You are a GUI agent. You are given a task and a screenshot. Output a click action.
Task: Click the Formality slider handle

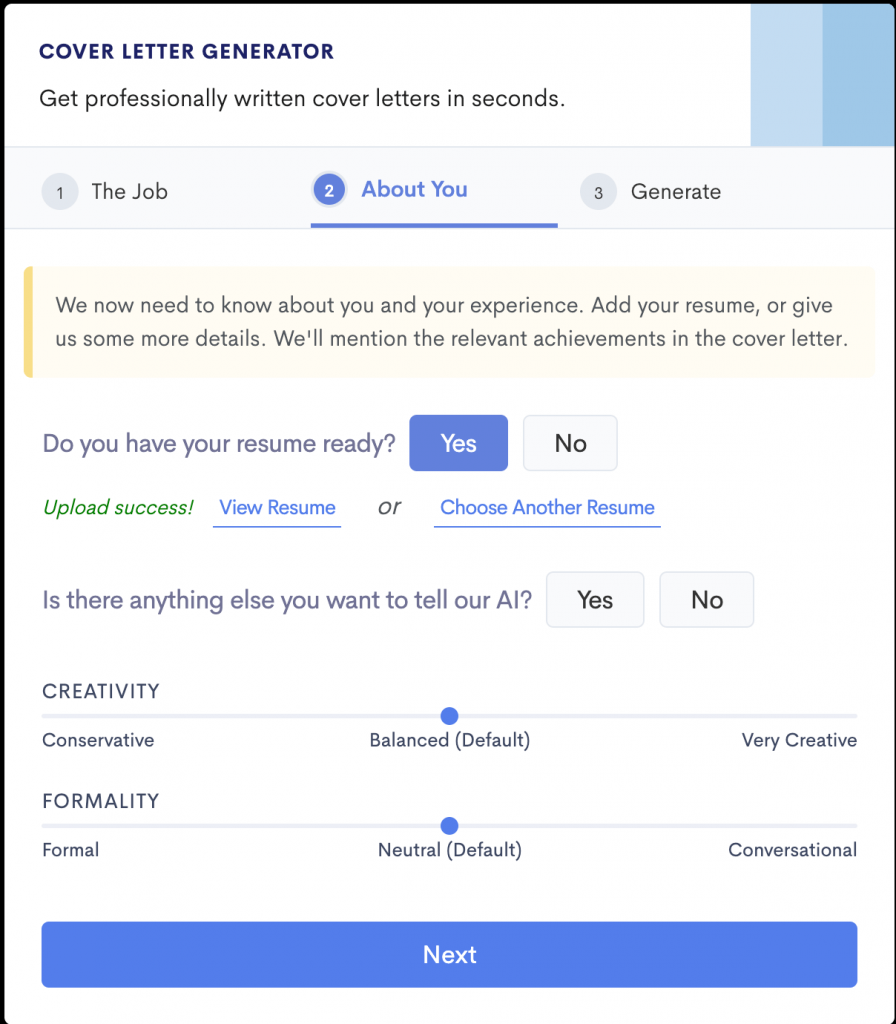[449, 826]
